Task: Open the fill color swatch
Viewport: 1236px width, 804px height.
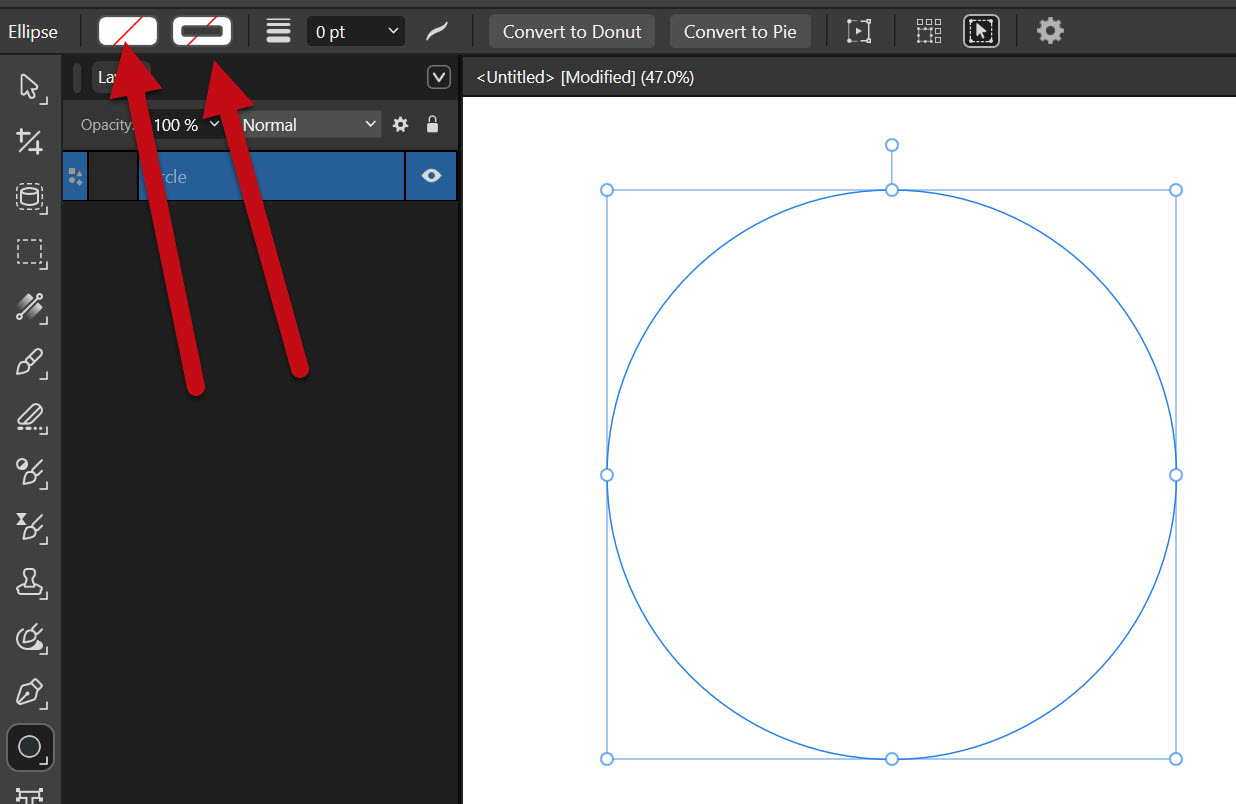Action: (128, 31)
